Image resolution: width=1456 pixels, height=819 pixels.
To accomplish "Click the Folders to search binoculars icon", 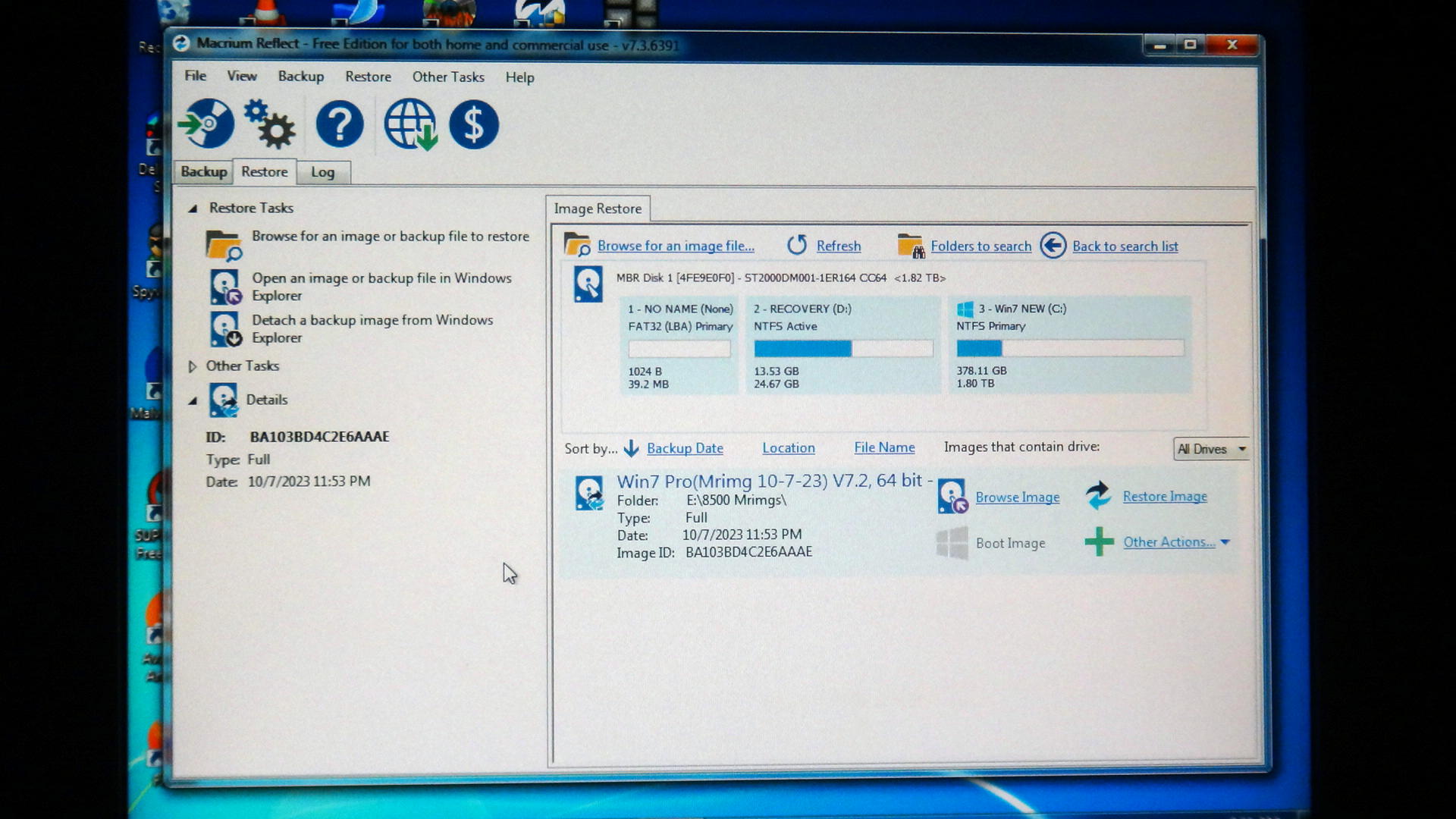I will (911, 246).
